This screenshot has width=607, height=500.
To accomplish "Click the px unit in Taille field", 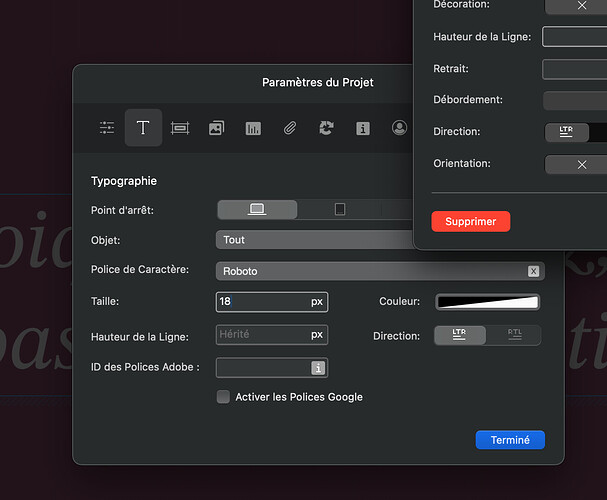I will [317, 302].
